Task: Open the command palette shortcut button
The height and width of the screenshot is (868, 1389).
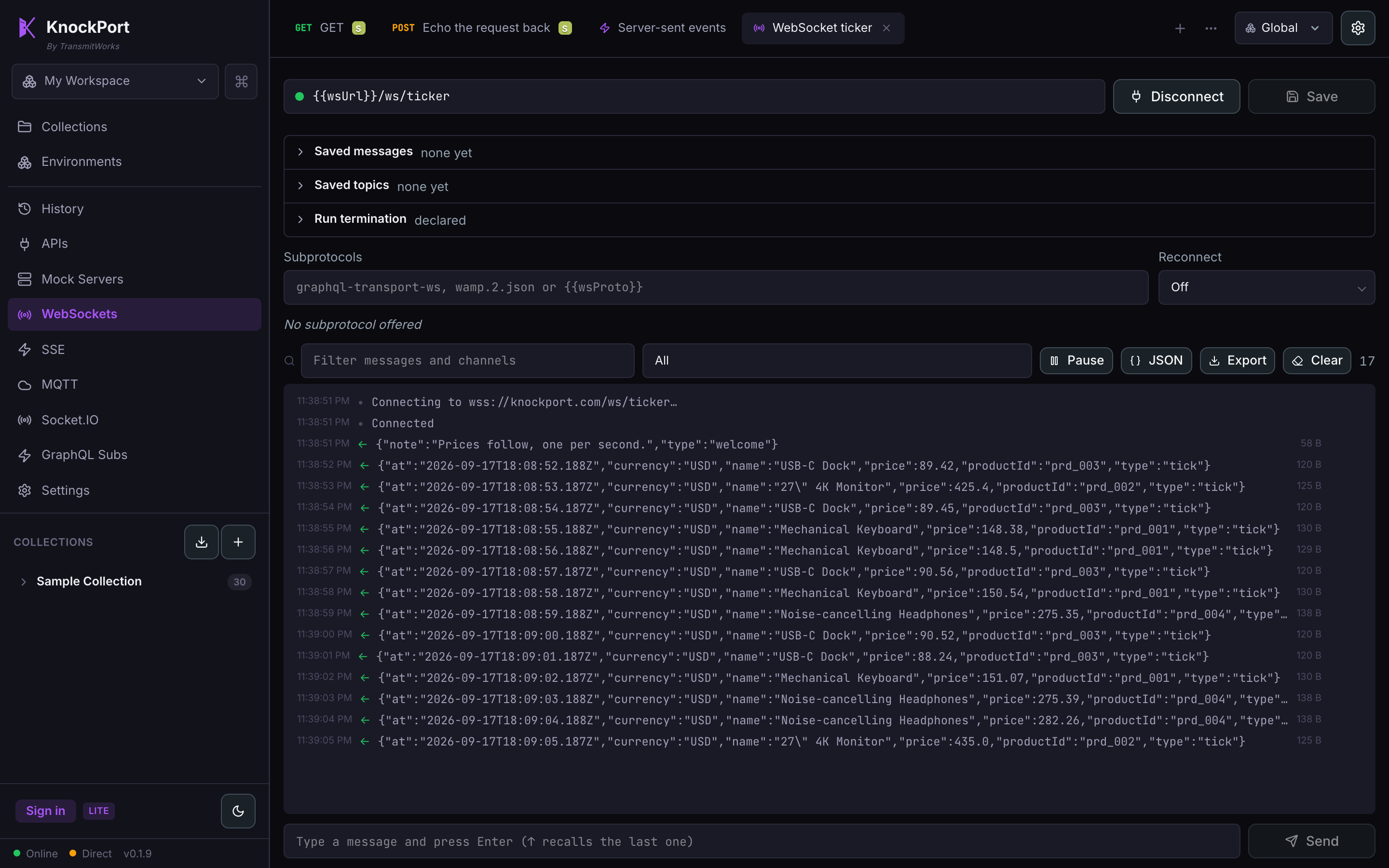Action: 241,81
